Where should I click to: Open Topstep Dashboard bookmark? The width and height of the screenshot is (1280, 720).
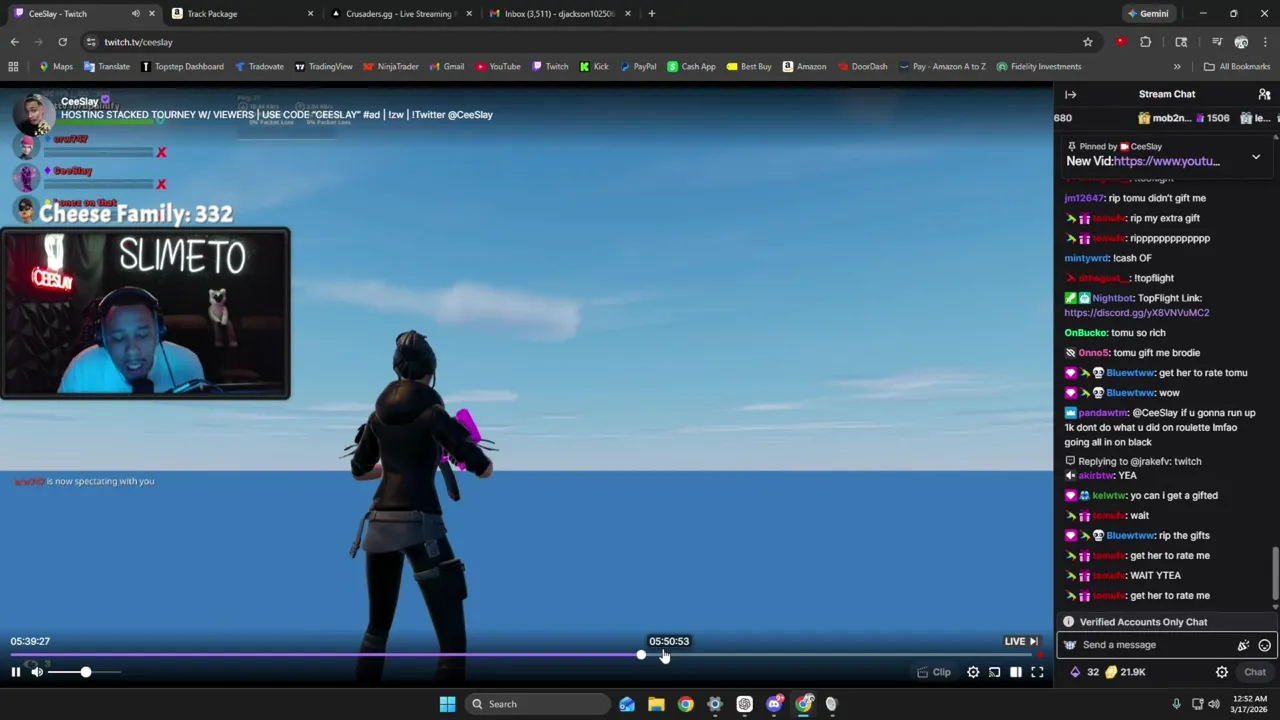click(182, 67)
